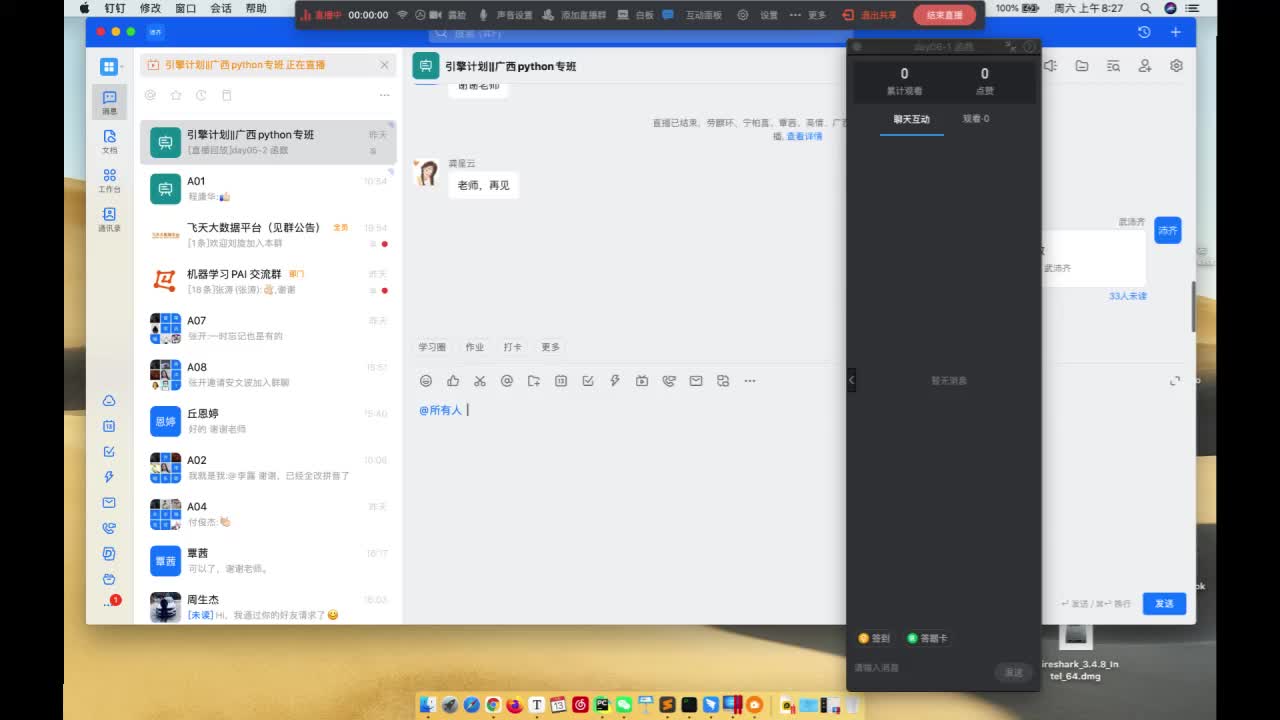The height and width of the screenshot is (720, 1280).
Task: Open the 通讯录 contacts sidebar section
Action: (109, 220)
